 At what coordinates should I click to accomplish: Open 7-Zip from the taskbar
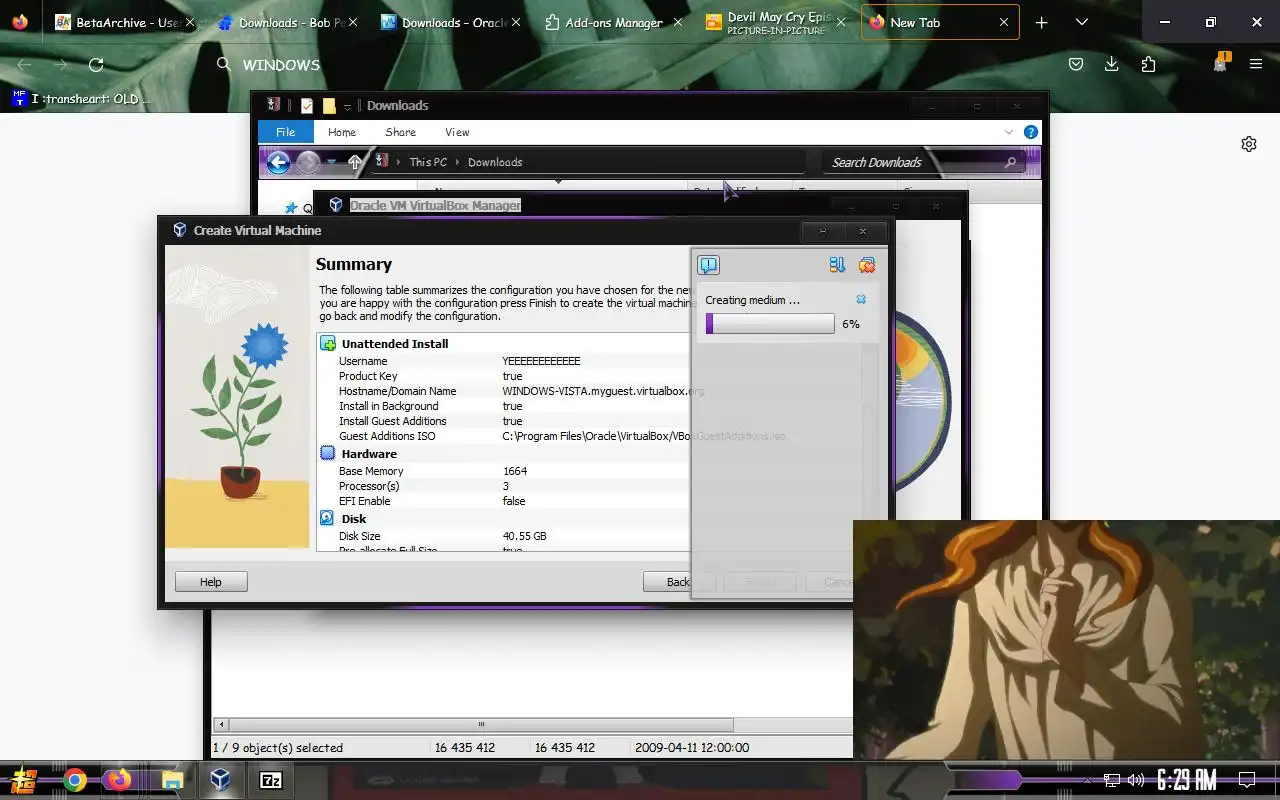(270, 781)
